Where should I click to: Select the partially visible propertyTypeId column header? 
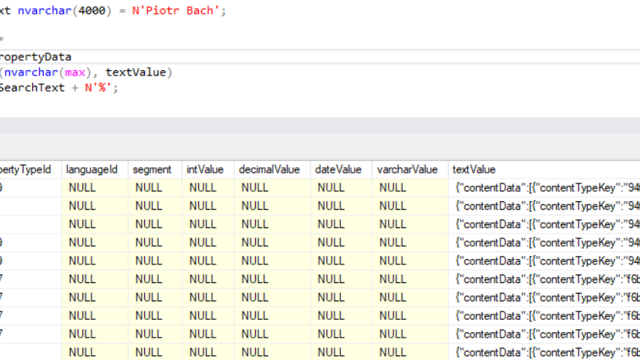pos(30,169)
